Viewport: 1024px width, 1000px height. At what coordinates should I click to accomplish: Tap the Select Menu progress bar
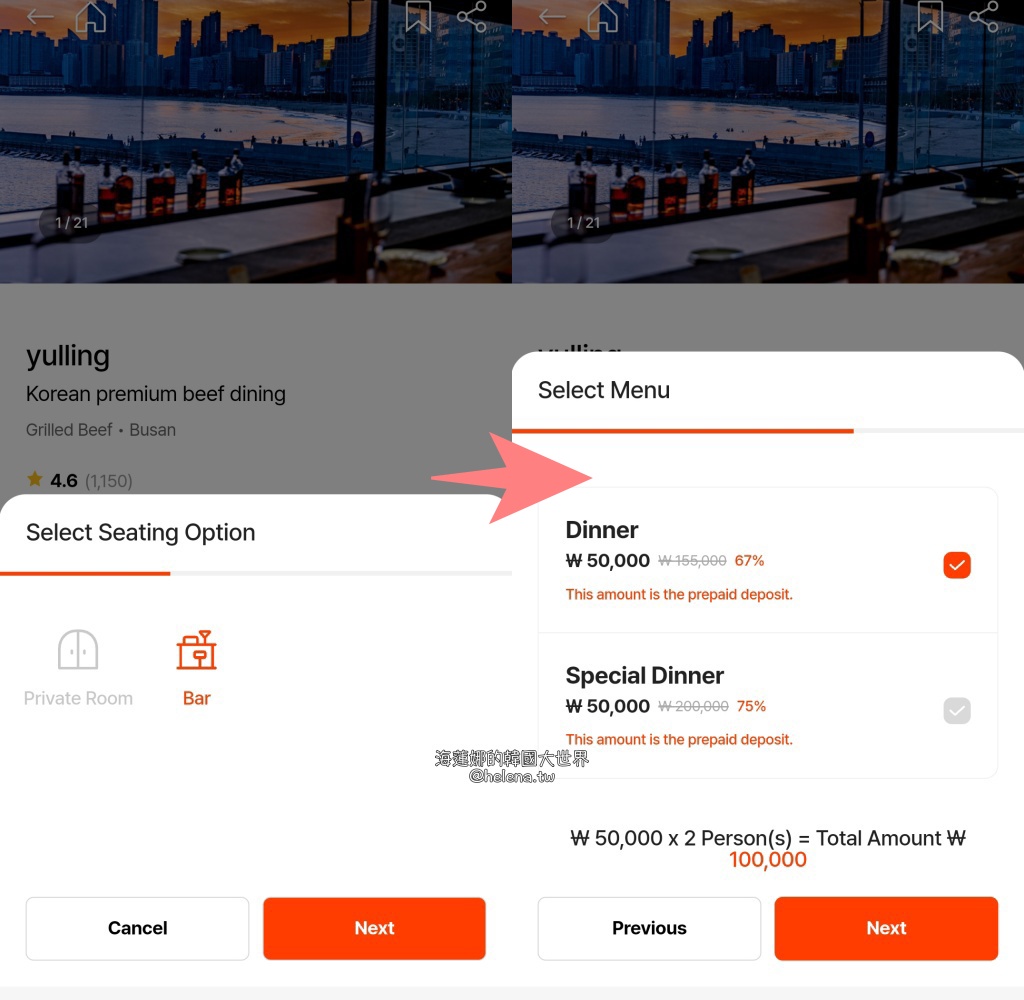pos(768,431)
